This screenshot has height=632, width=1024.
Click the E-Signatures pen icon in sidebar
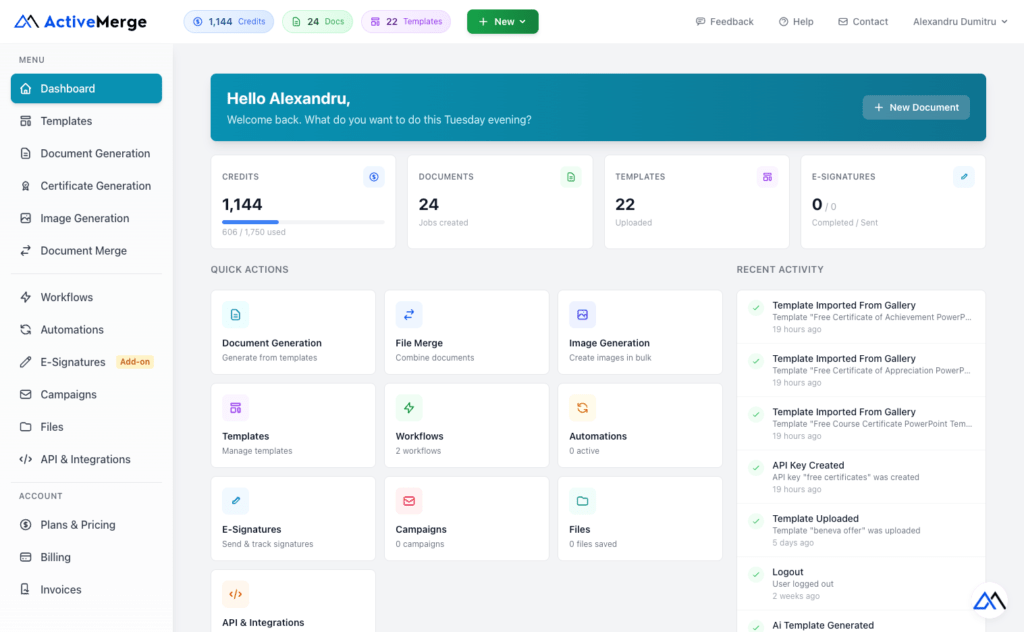pyautogui.click(x=25, y=362)
